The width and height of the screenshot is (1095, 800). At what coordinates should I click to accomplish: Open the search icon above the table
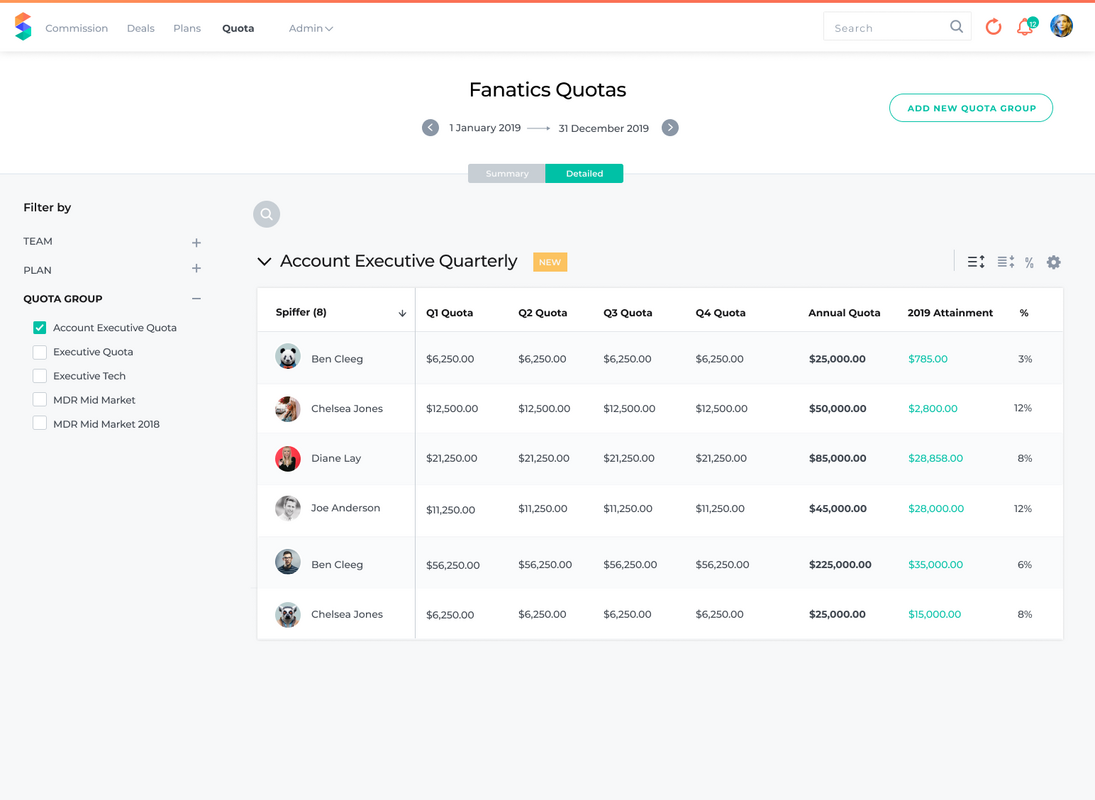point(266,213)
